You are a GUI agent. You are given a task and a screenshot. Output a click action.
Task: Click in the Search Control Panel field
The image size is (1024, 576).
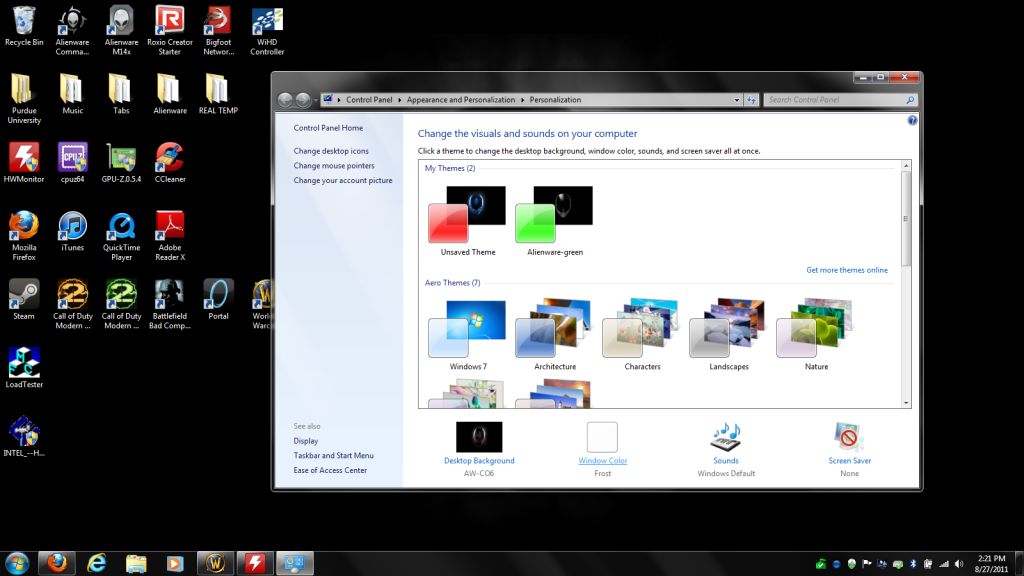click(835, 100)
